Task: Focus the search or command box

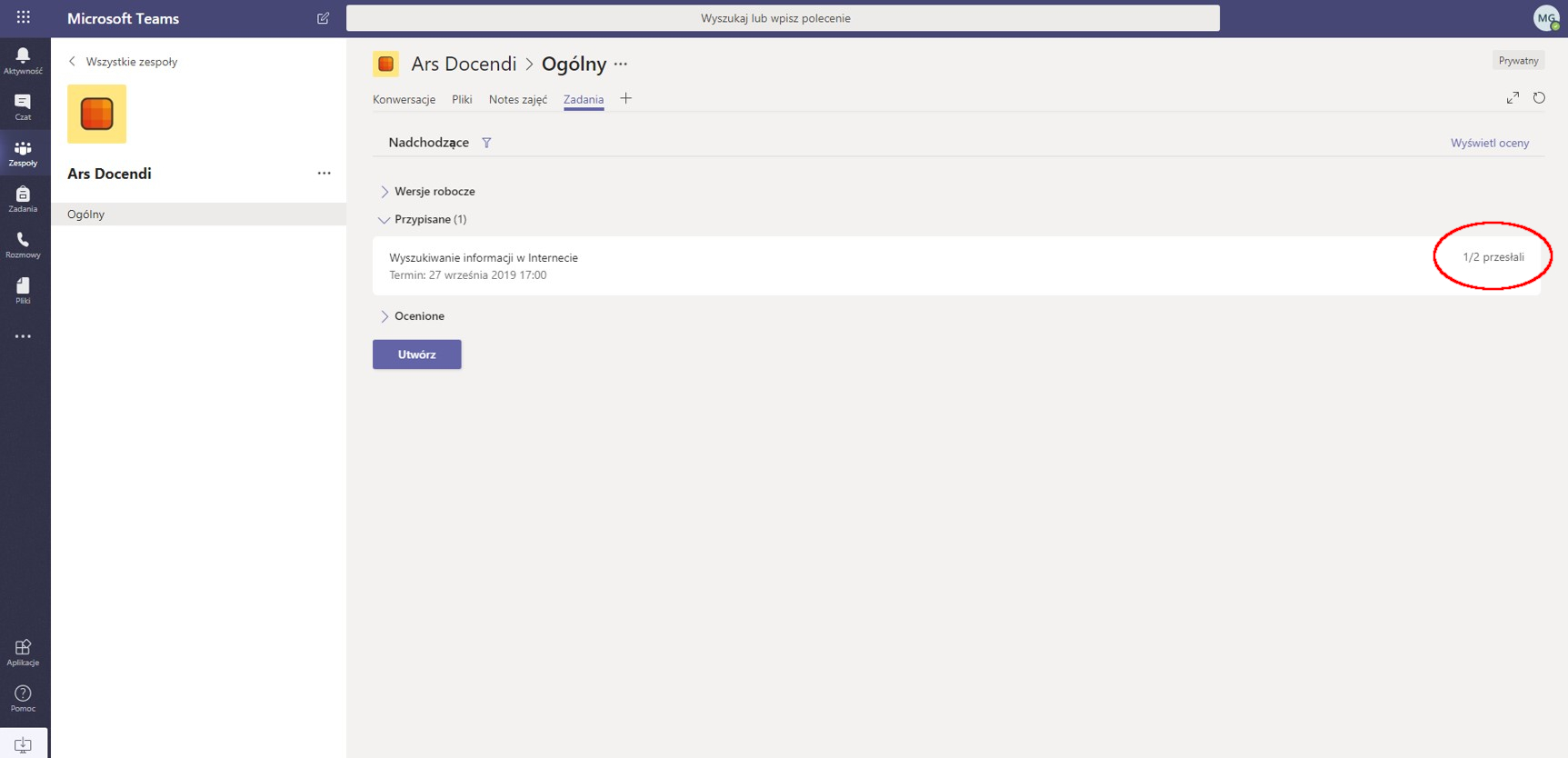Action: 783,18
